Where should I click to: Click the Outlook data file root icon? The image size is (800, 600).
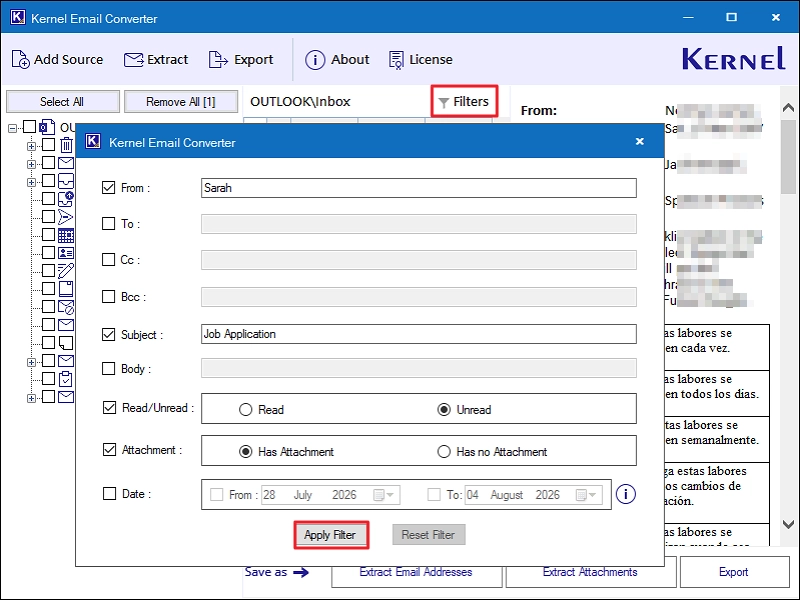(x=47, y=127)
